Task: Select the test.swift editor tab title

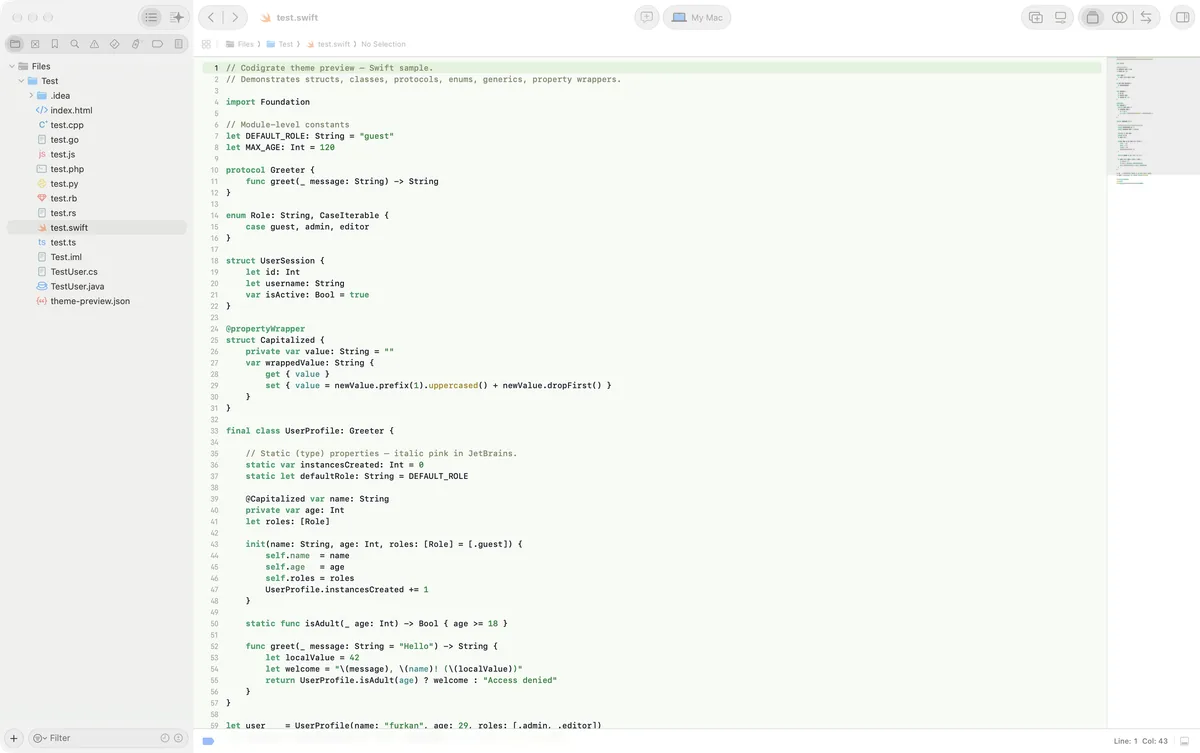Action: [297, 18]
